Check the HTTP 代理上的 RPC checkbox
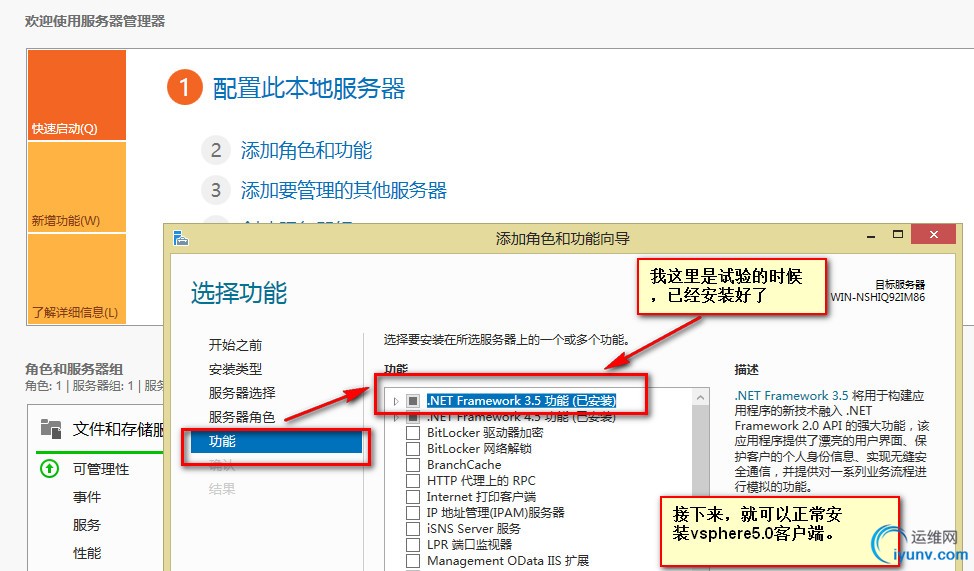Image resolution: width=974 pixels, height=571 pixels. [x=412, y=480]
